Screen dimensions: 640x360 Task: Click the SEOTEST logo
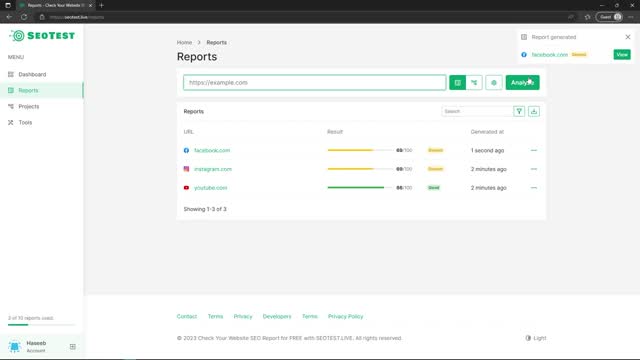42,36
